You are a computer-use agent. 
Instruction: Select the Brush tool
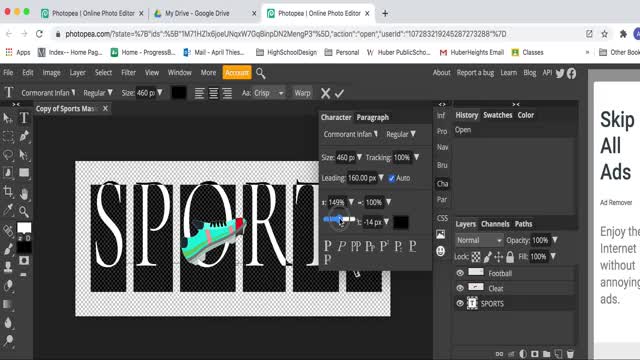(x=8, y=249)
